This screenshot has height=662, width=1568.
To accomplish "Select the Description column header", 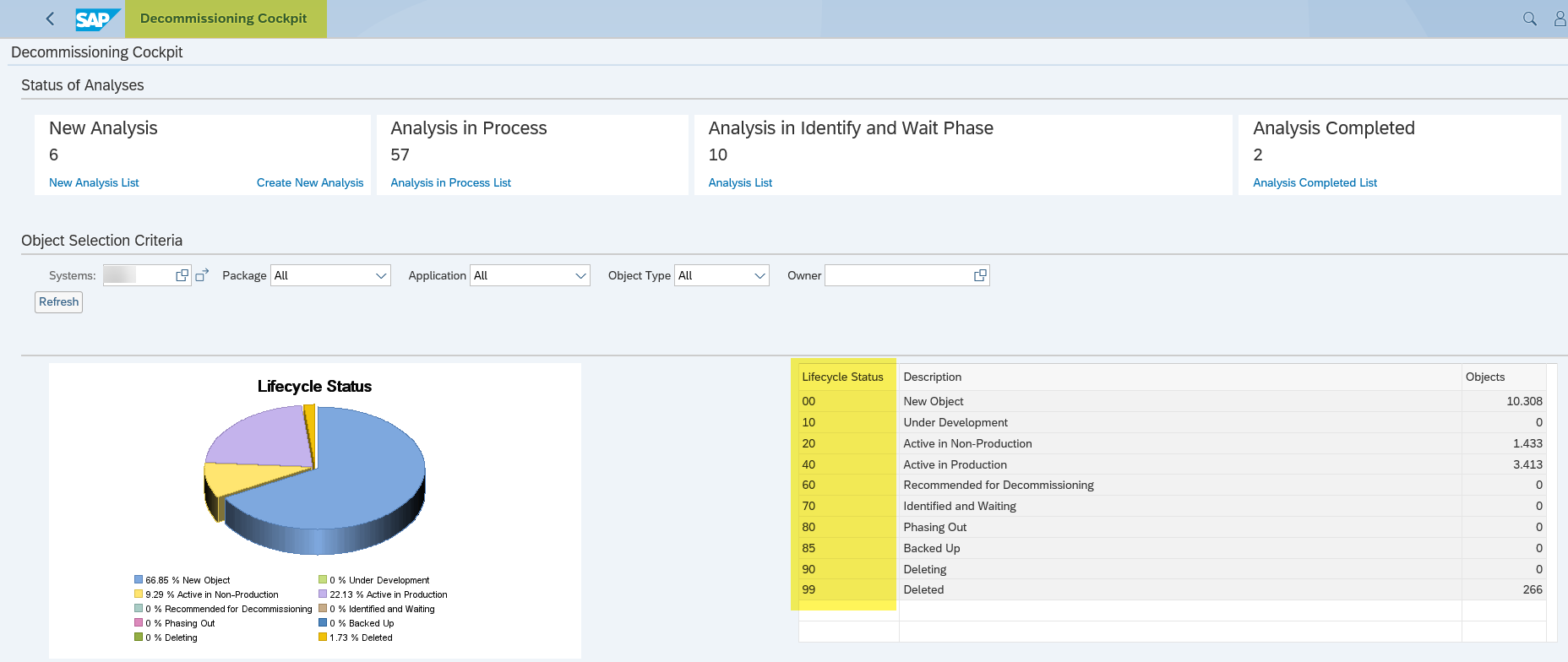I will pos(1180,377).
